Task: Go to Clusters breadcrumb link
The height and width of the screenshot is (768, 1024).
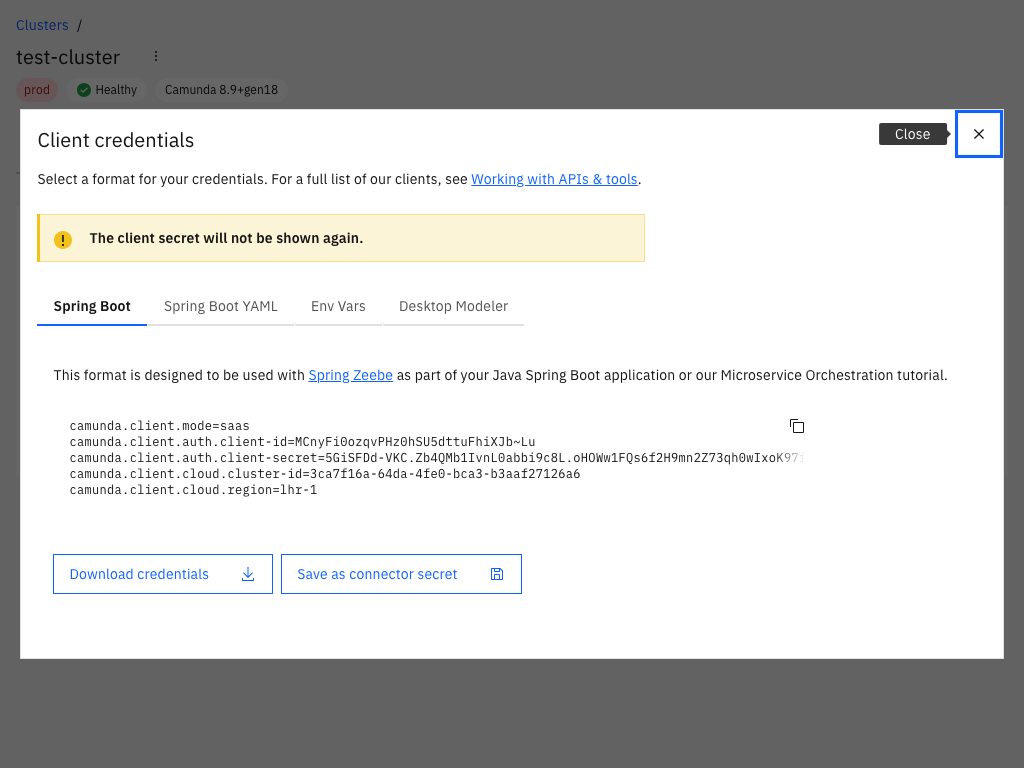Action: (42, 25)
